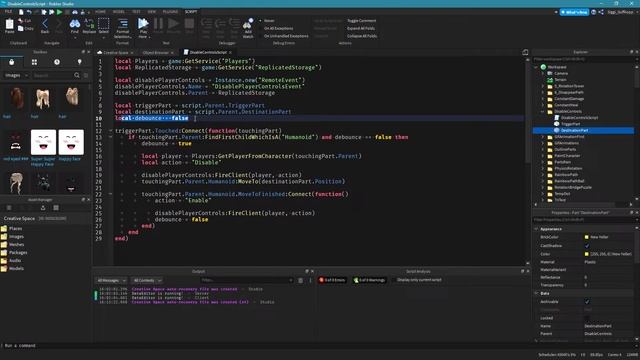
Task: Open the Toolbox Inventory grid icon
Action: pyautogui.click(x=34, y=62)
